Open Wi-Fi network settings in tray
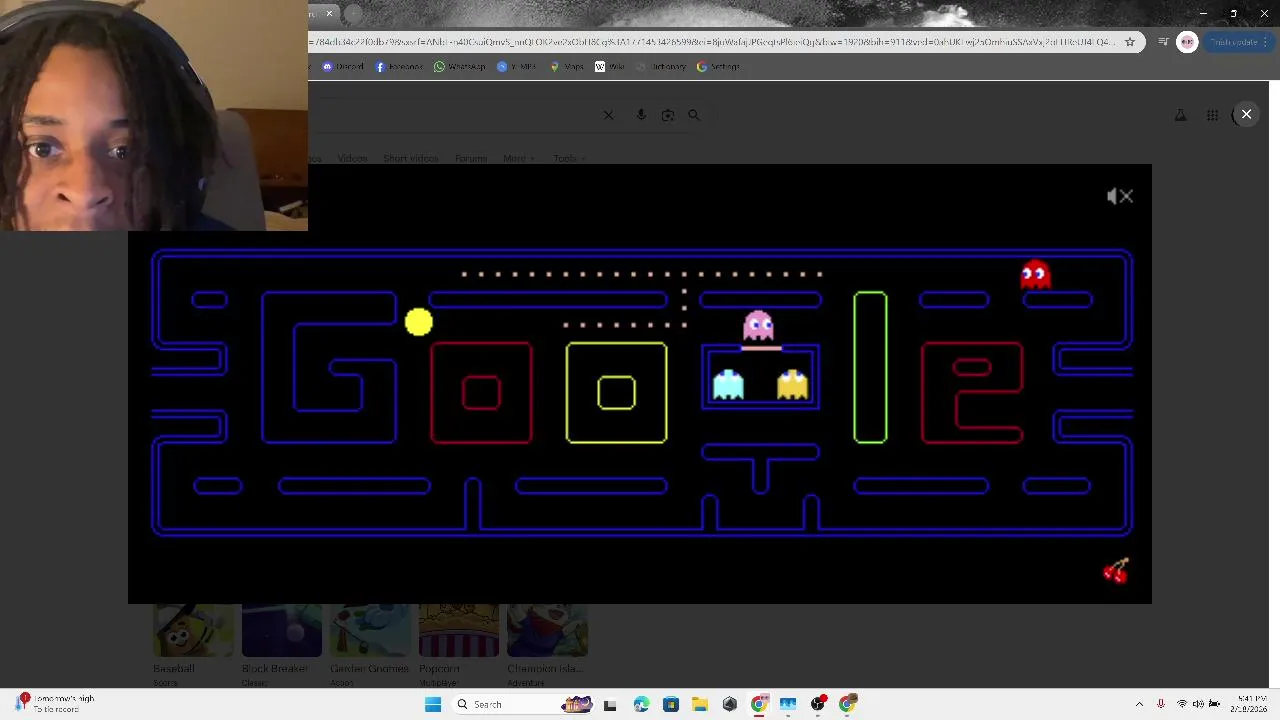Image resolution: width=1280 pixels, height=720 pixels. click(1181, 704)
